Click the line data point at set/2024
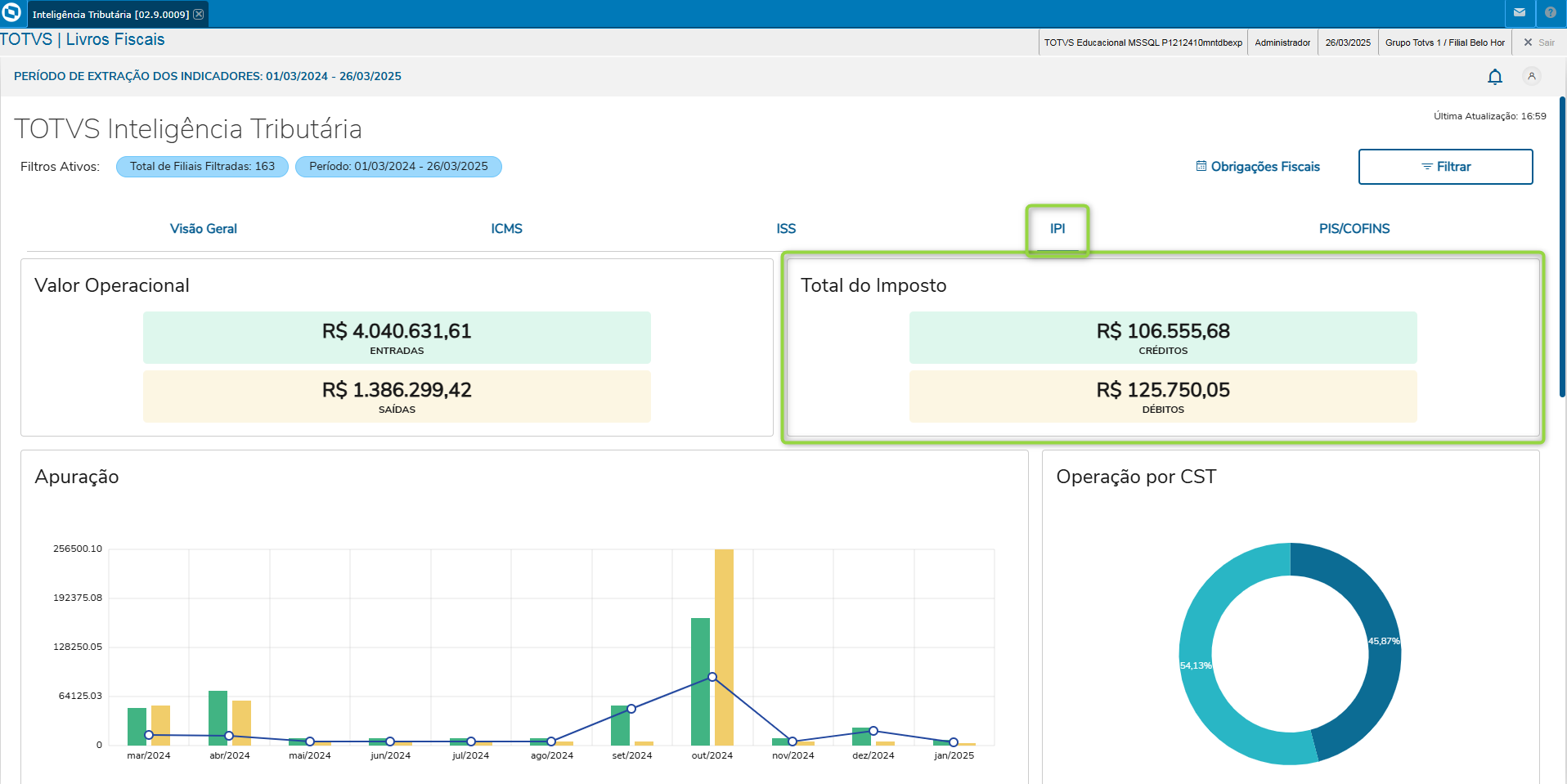 631,709
